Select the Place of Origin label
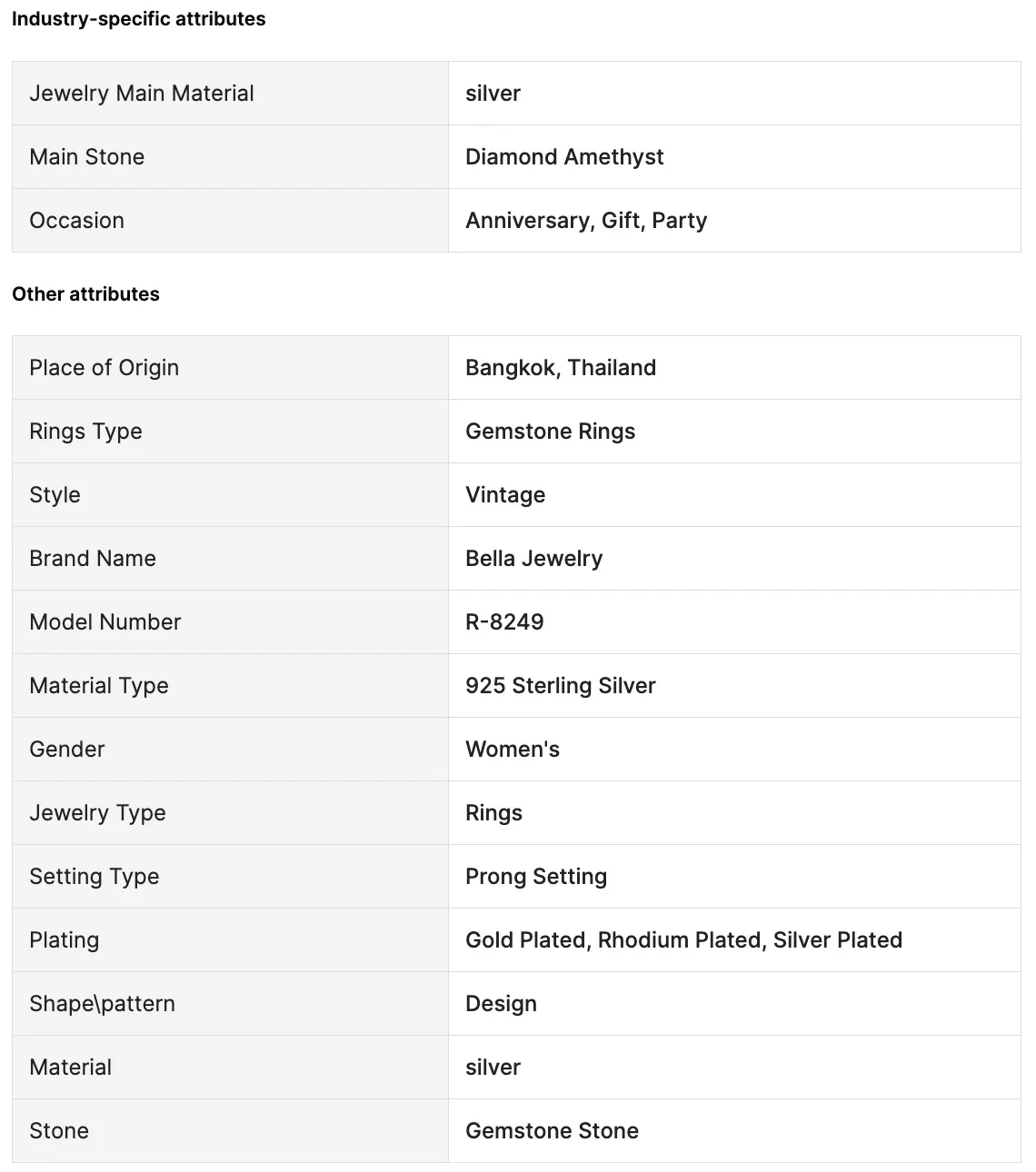The width and height of the screenshot is (1036, 1172). (104, 368)
